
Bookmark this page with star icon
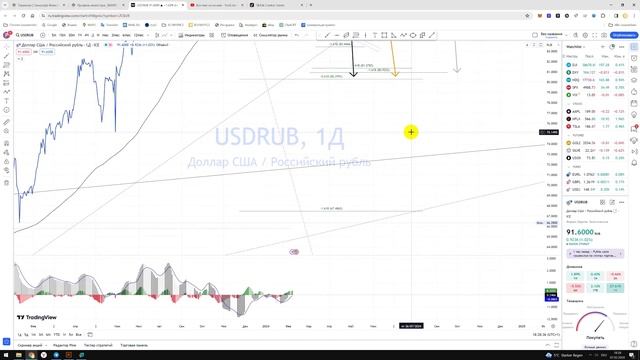point(527,16)
